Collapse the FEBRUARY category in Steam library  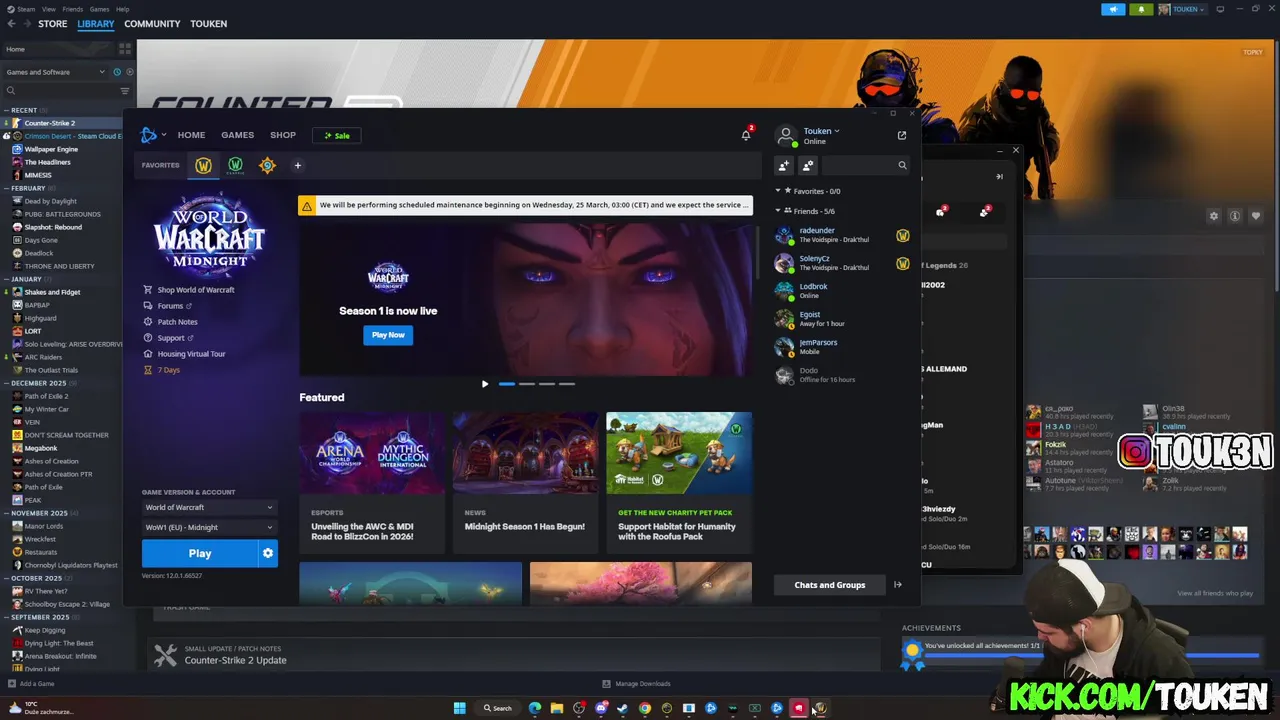[x=6, y=188]
